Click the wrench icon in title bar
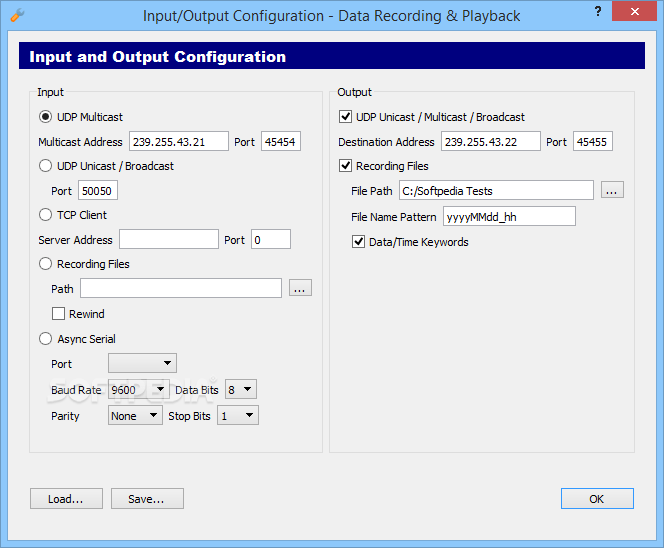 click(x=15, y=16)
